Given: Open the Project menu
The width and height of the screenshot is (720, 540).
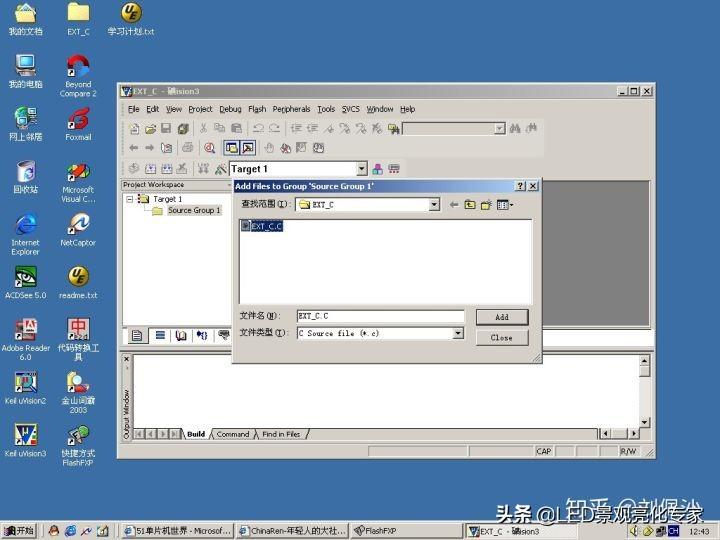Looking at the screenshot, I should pyautogui.click(x=200, y=109).
